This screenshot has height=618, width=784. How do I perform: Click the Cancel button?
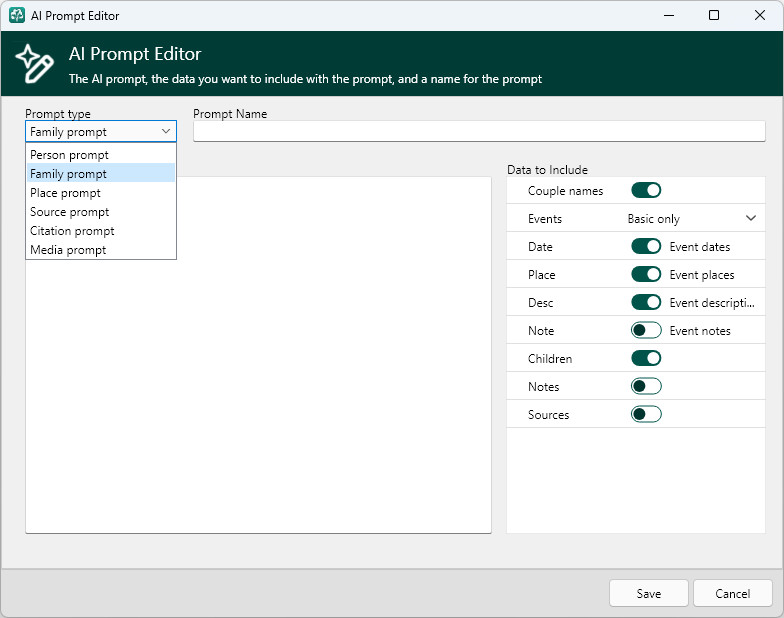click(x=732, y=594)
